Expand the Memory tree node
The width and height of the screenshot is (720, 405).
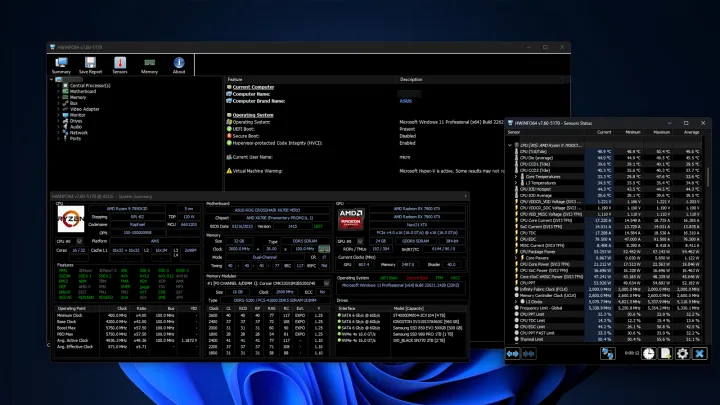(x=58, y=97)
